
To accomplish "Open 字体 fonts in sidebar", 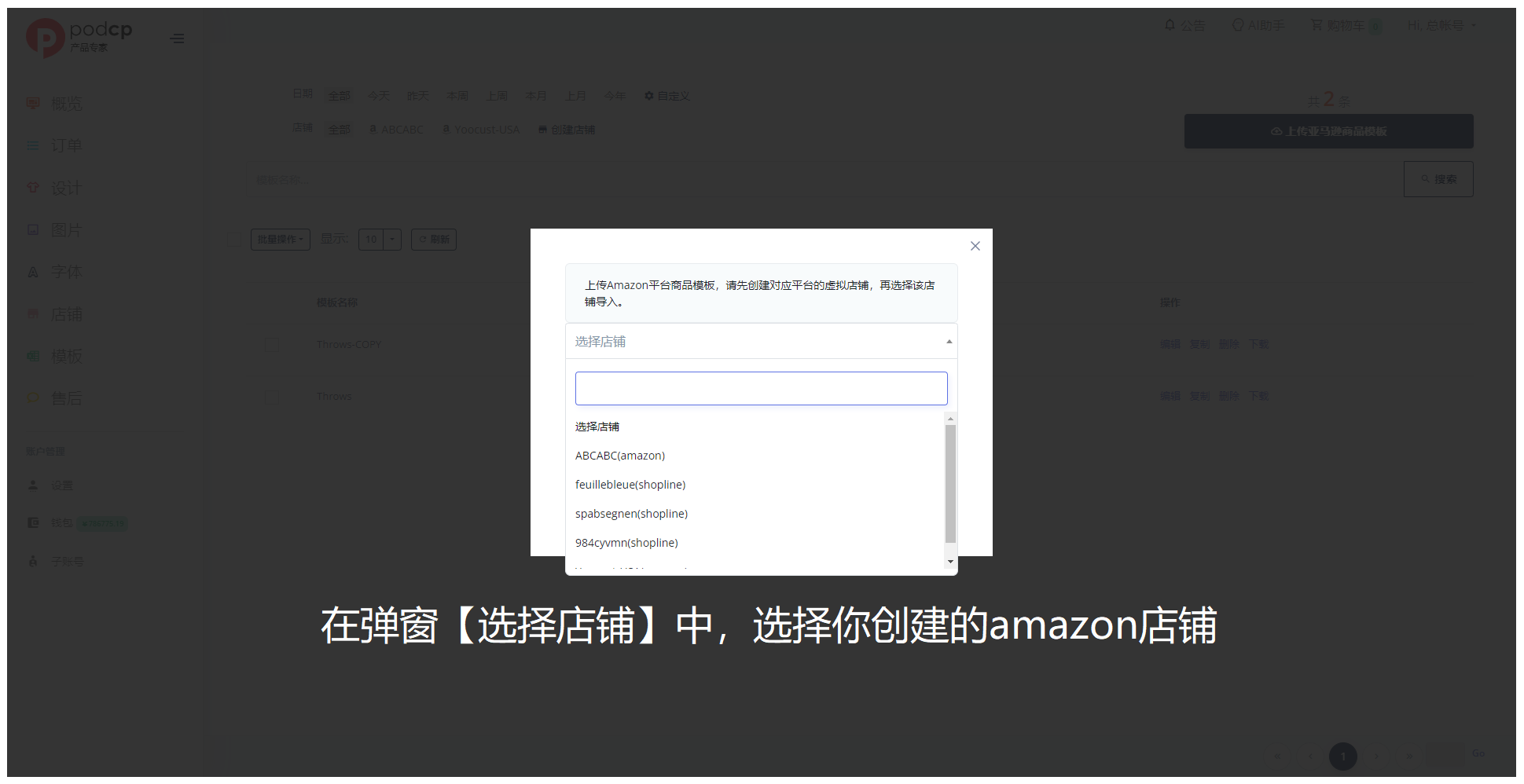I will 67,272.
